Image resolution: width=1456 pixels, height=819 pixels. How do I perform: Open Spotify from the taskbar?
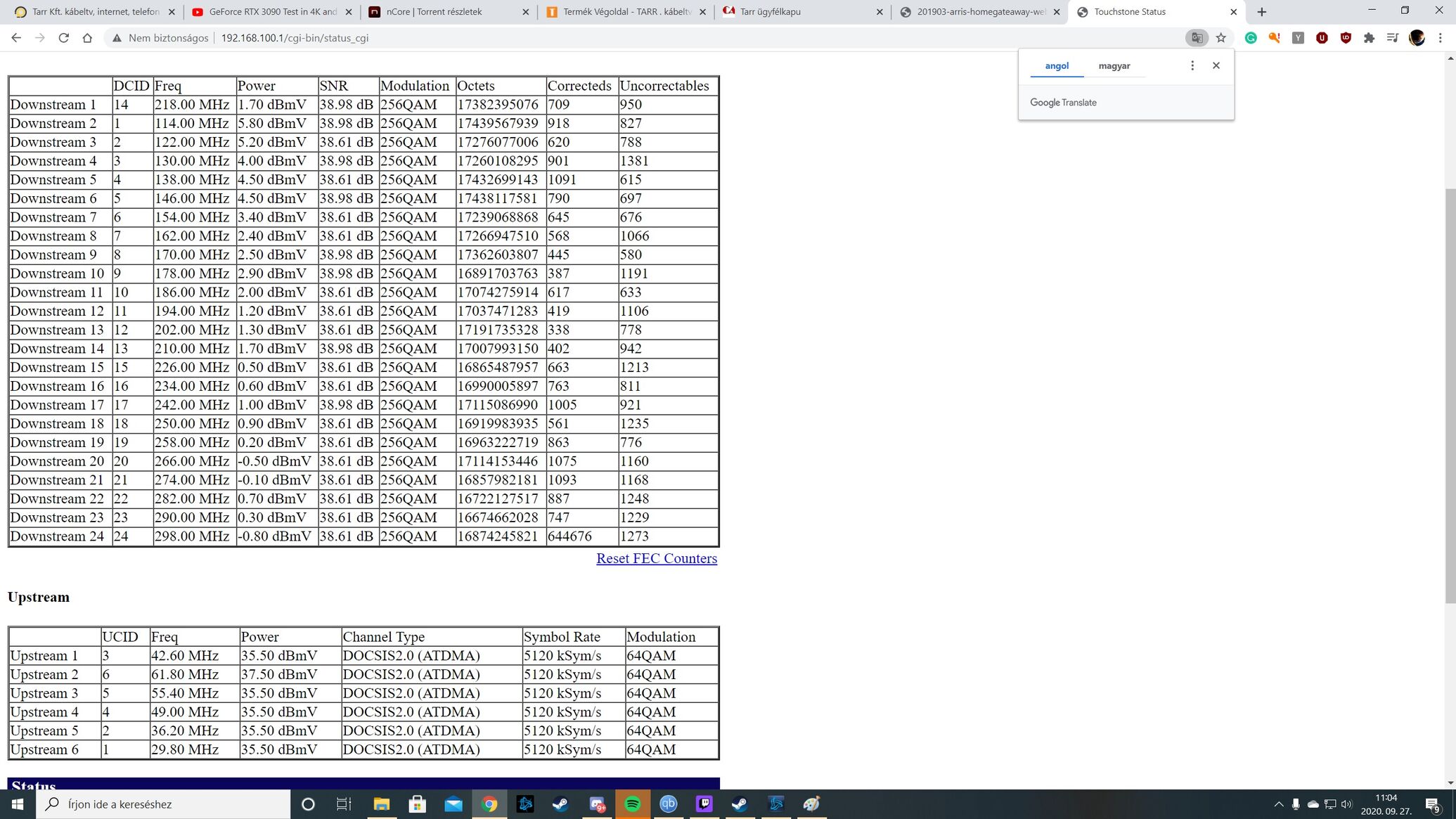[x=632, y=804]
